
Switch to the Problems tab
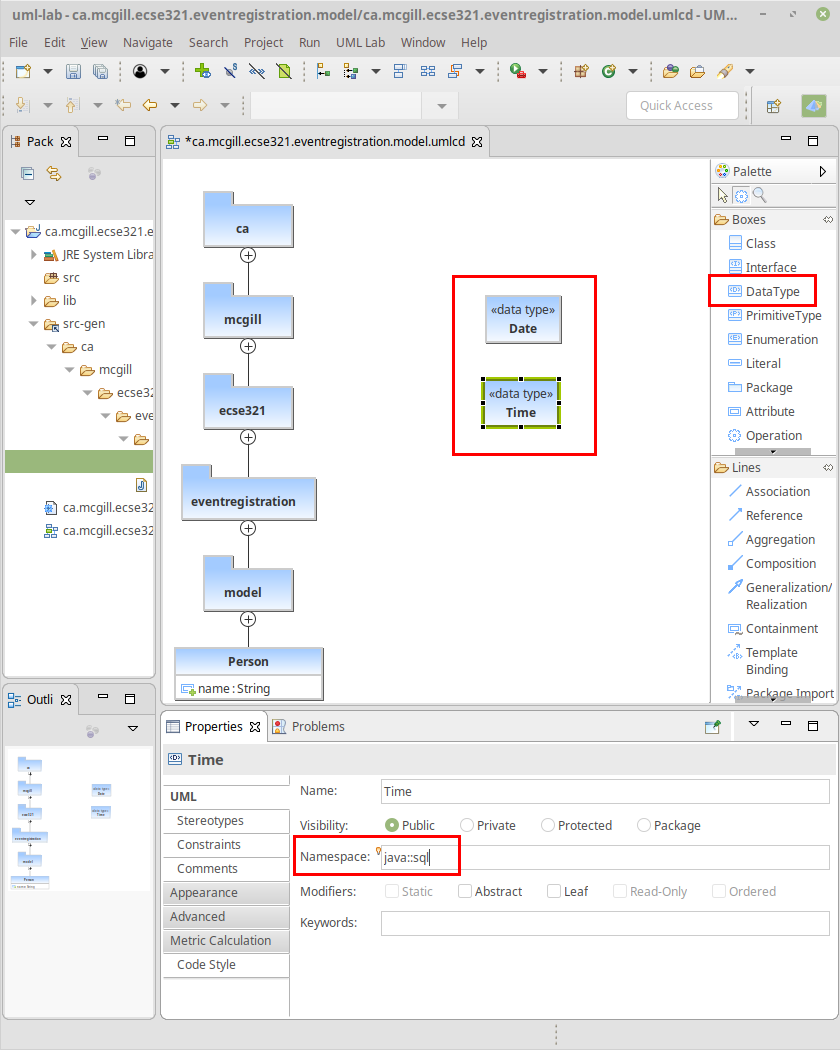pyautogui.click(x=309, y=727)
